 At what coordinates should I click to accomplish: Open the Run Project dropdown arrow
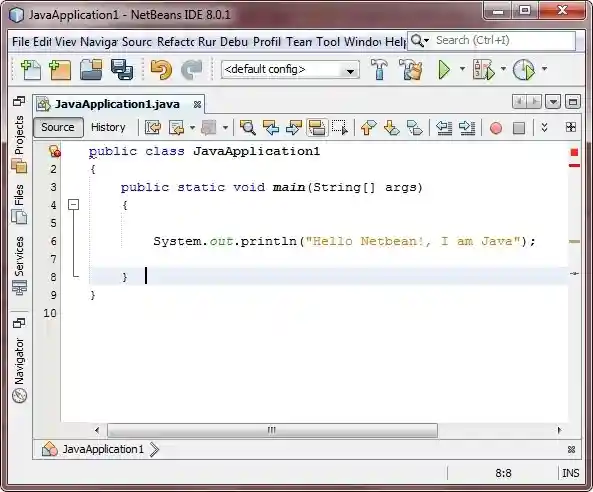(462, 69)
